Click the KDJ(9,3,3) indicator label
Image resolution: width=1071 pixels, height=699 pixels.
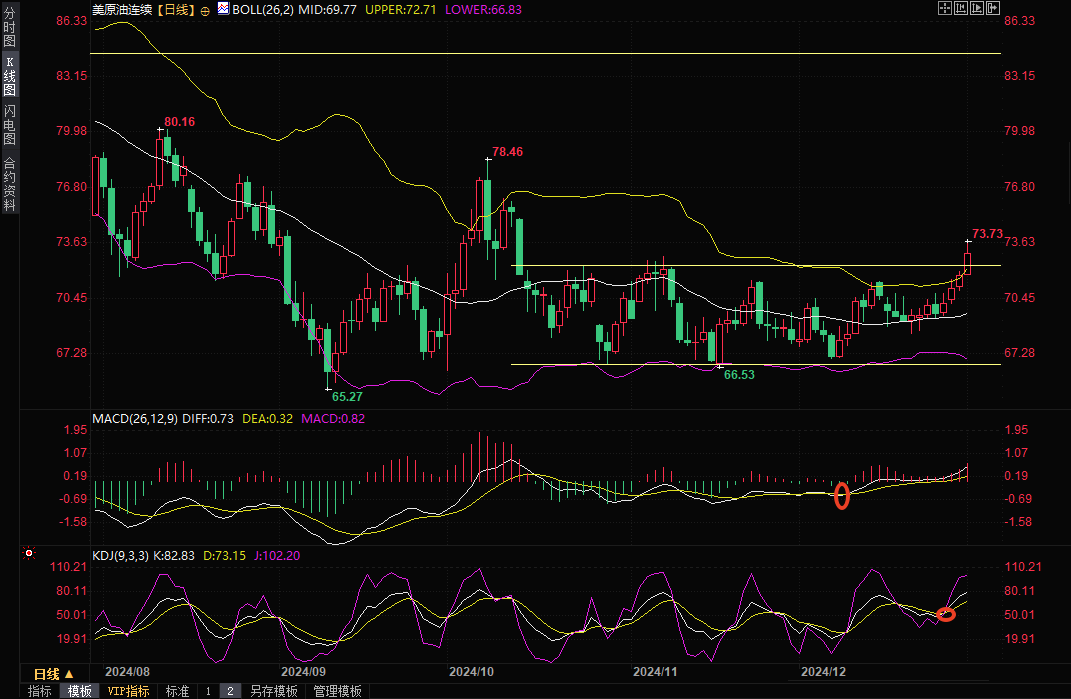[x=121, y=554]
